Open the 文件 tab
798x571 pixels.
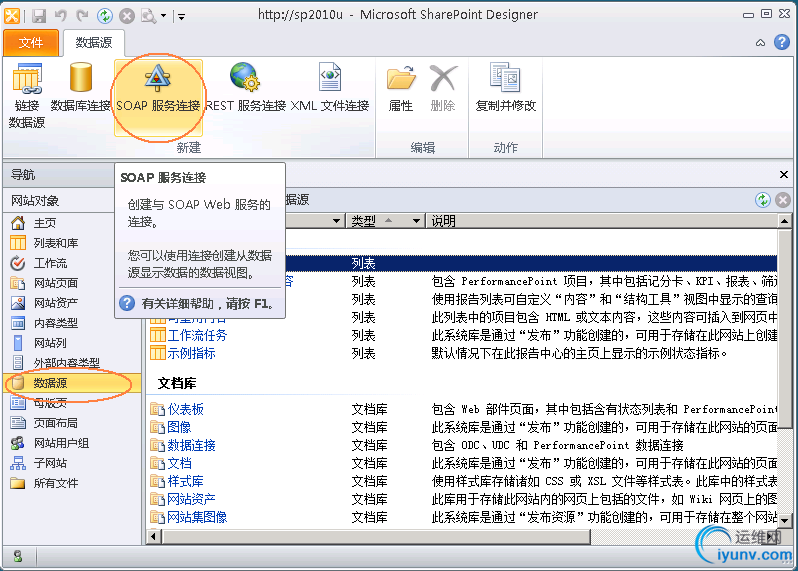[31, 43]
